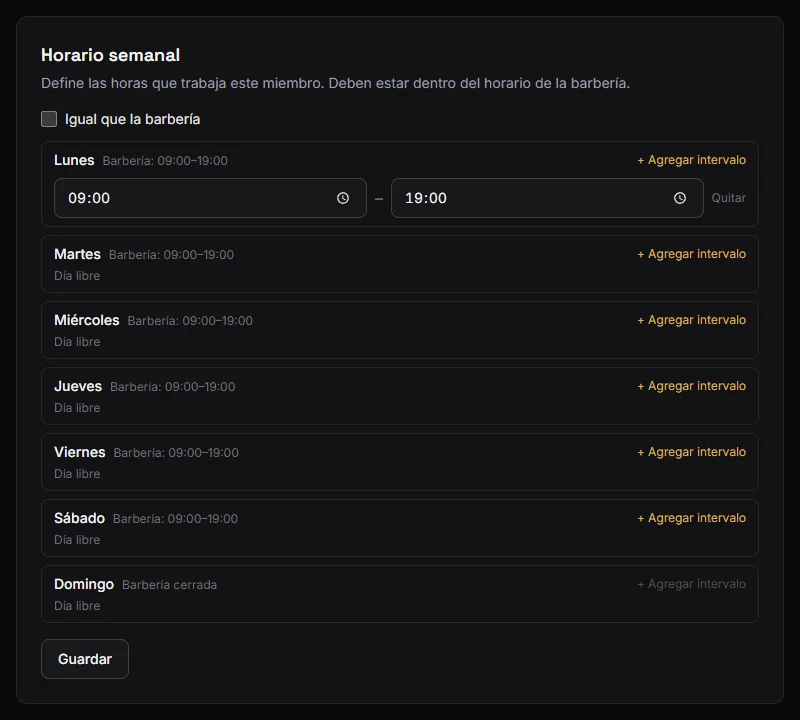Click the Martes day label
The height and width of the screenshot is (720, 800).
tap(78, 254)
